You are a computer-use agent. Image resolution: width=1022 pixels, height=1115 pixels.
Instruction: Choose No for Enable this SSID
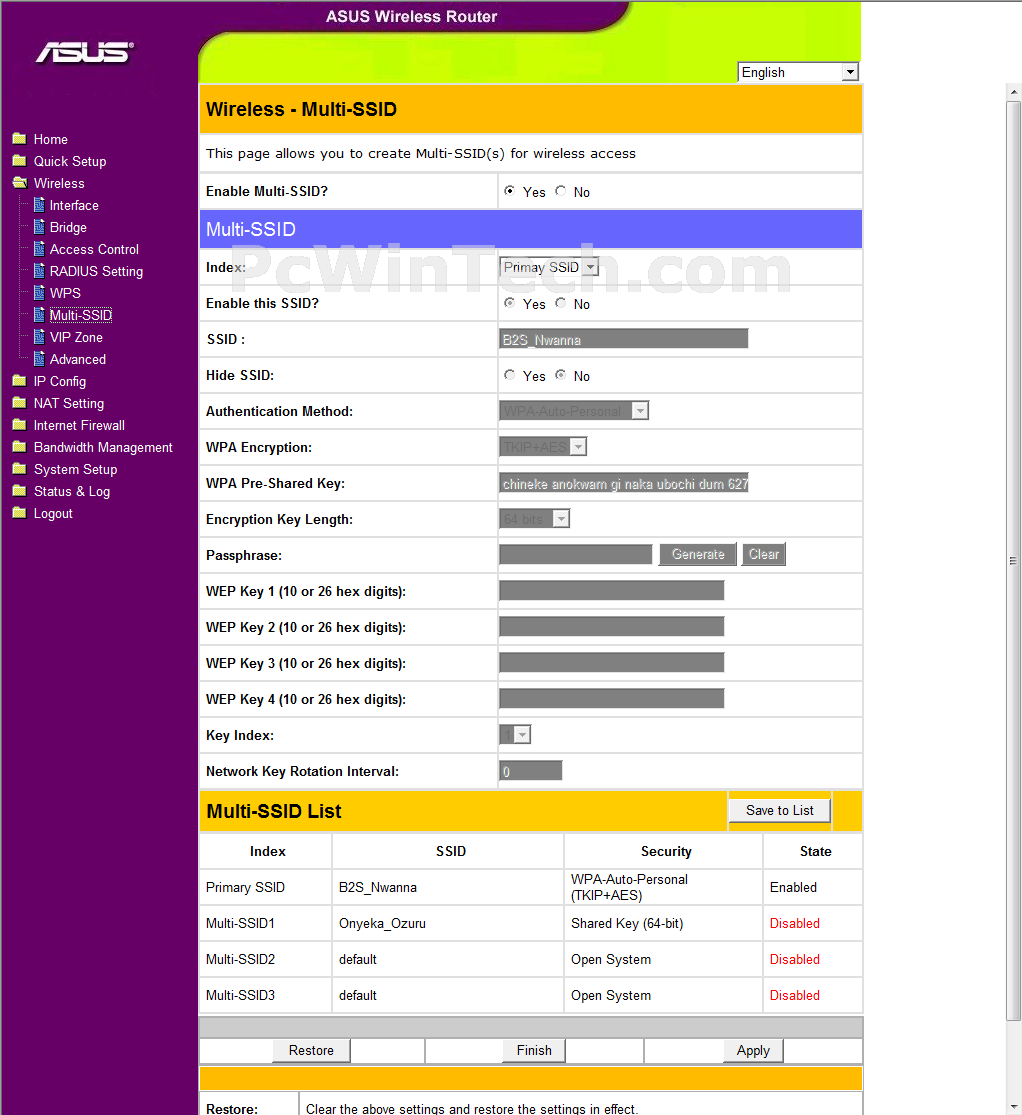[560, 303]
